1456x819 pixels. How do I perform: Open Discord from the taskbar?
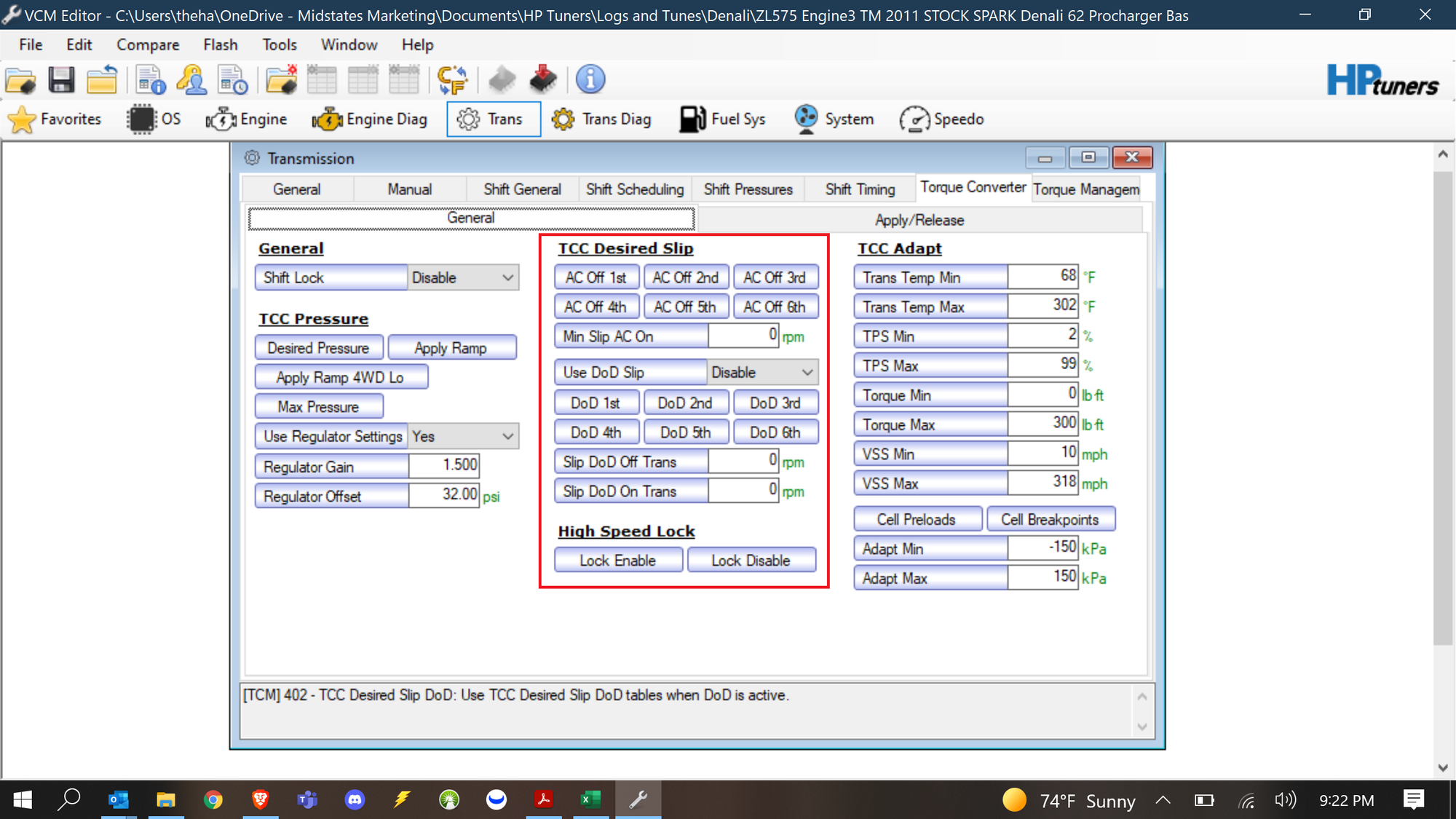(x=355, y=800)
